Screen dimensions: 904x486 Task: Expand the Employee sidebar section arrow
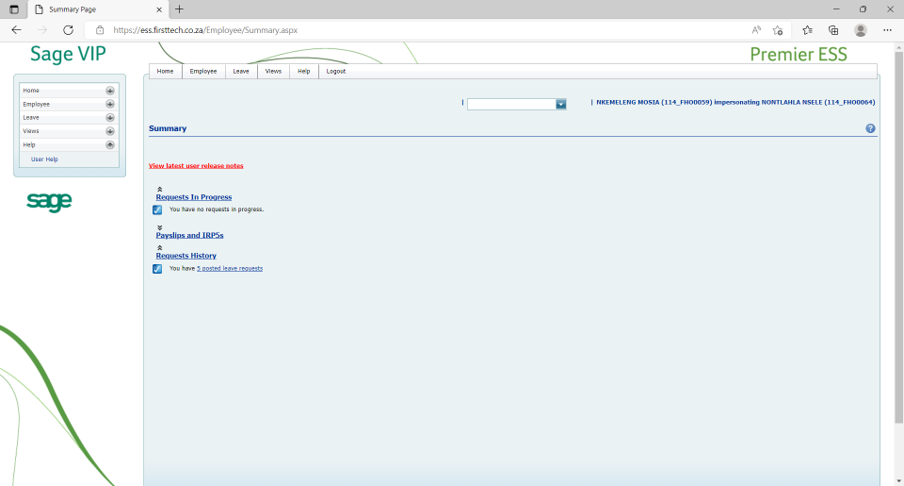[110, 104]
